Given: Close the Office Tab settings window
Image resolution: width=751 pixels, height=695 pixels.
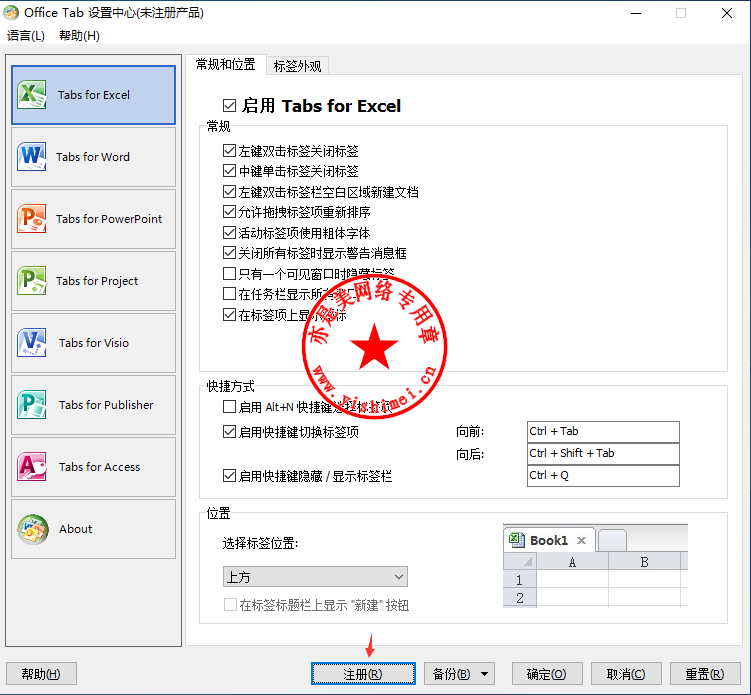Looking at the screenshot, I should 727,13.
